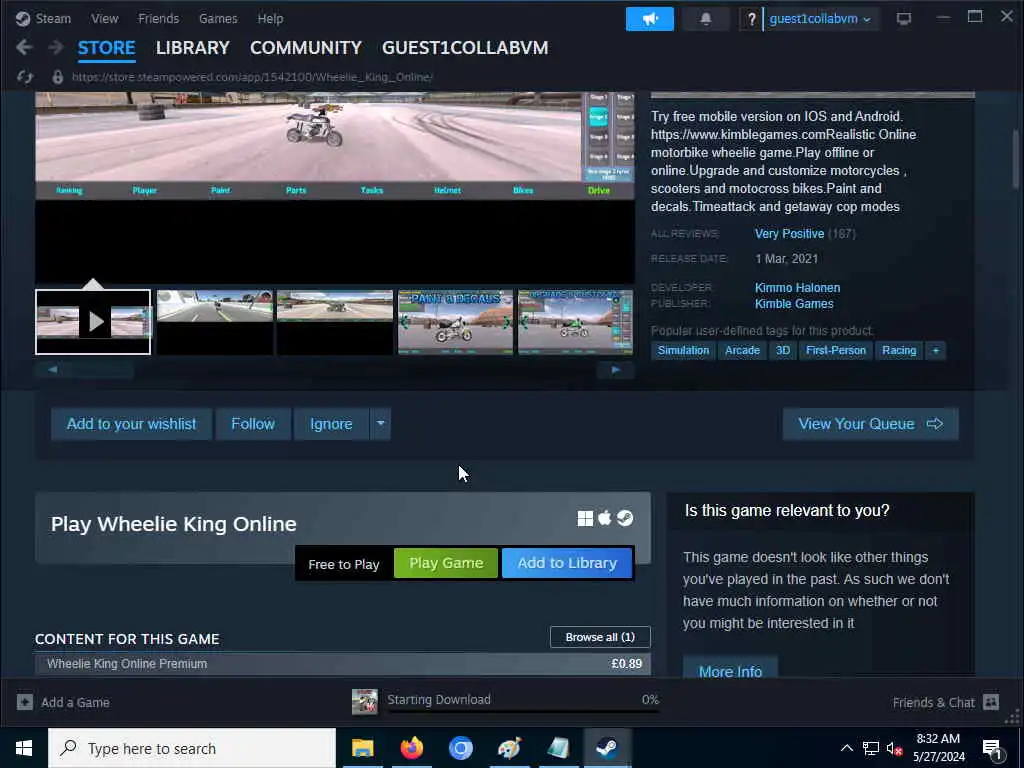The height and width of the screenshot is (768, 1024).
Task: Click the green Play Game button
Action: coord(446,563)
